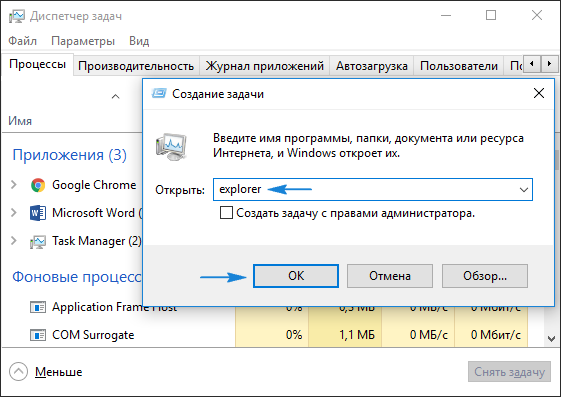Minimize the Task Manager window
561x397 pixels.
click(x=446, y=15)
